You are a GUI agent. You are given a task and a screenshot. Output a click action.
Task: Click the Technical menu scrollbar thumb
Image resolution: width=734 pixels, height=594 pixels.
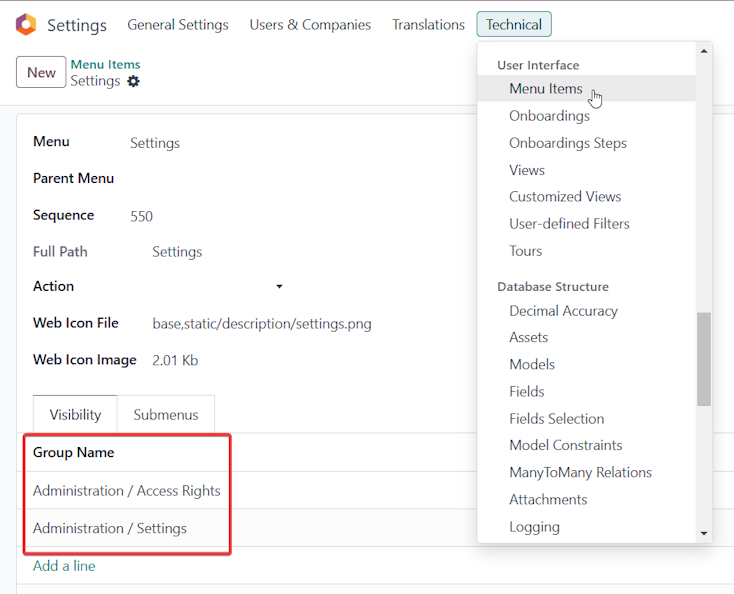click(704, 359)
